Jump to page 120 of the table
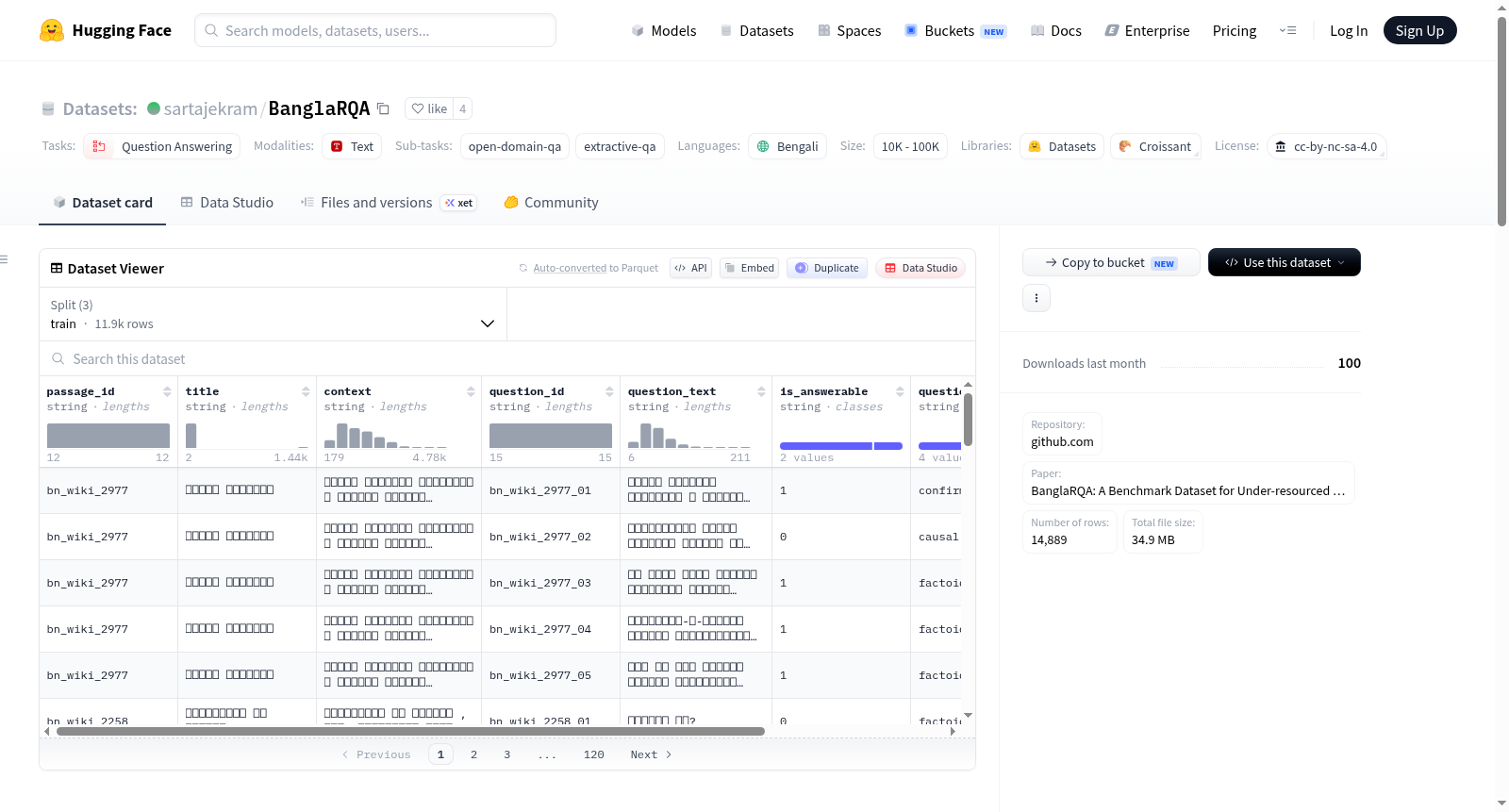This screenshot has width=1509, height=812. click(x=593, y=754)
